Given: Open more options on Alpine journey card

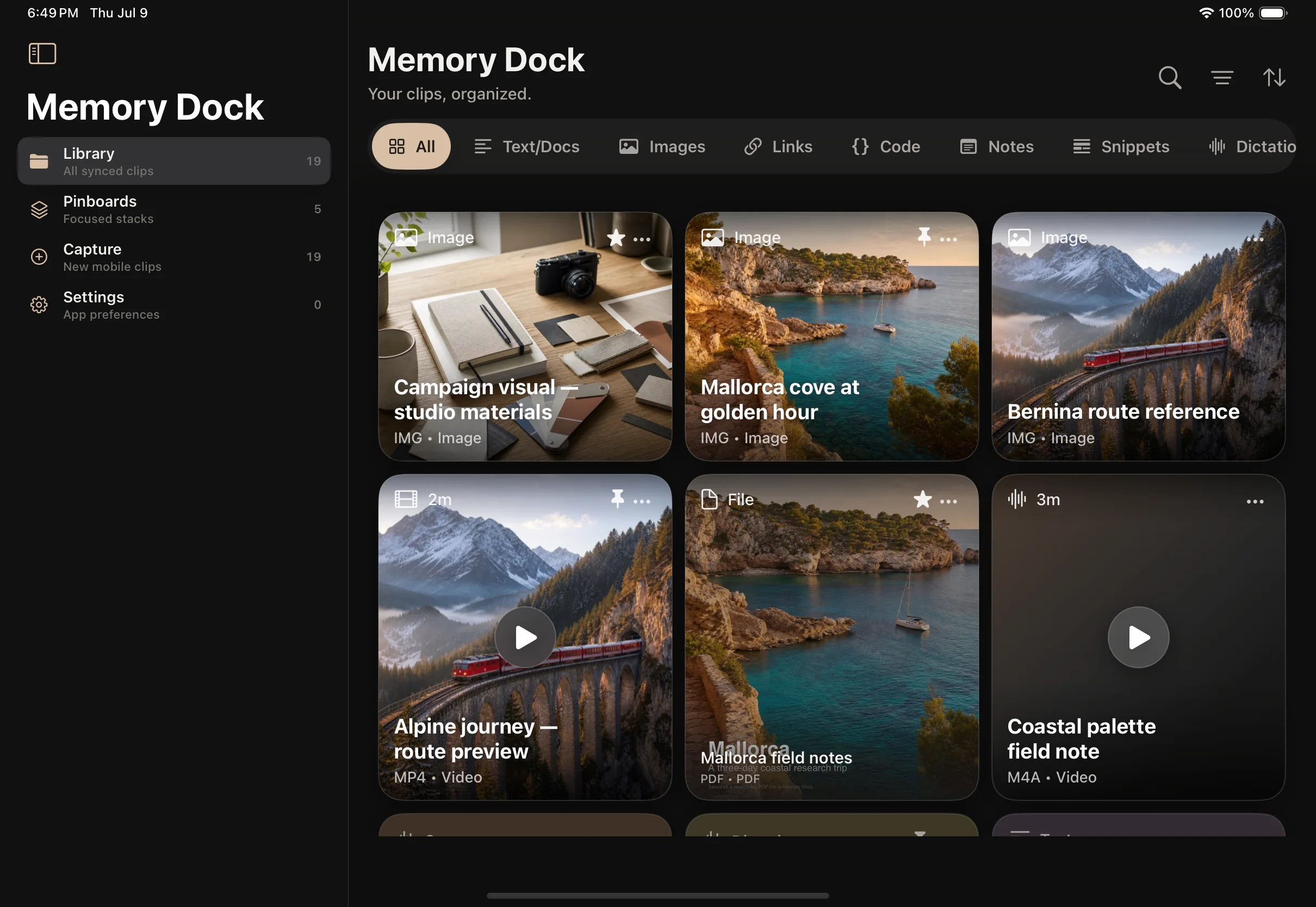Looking at the screenshot, I should tap(642, 501).
